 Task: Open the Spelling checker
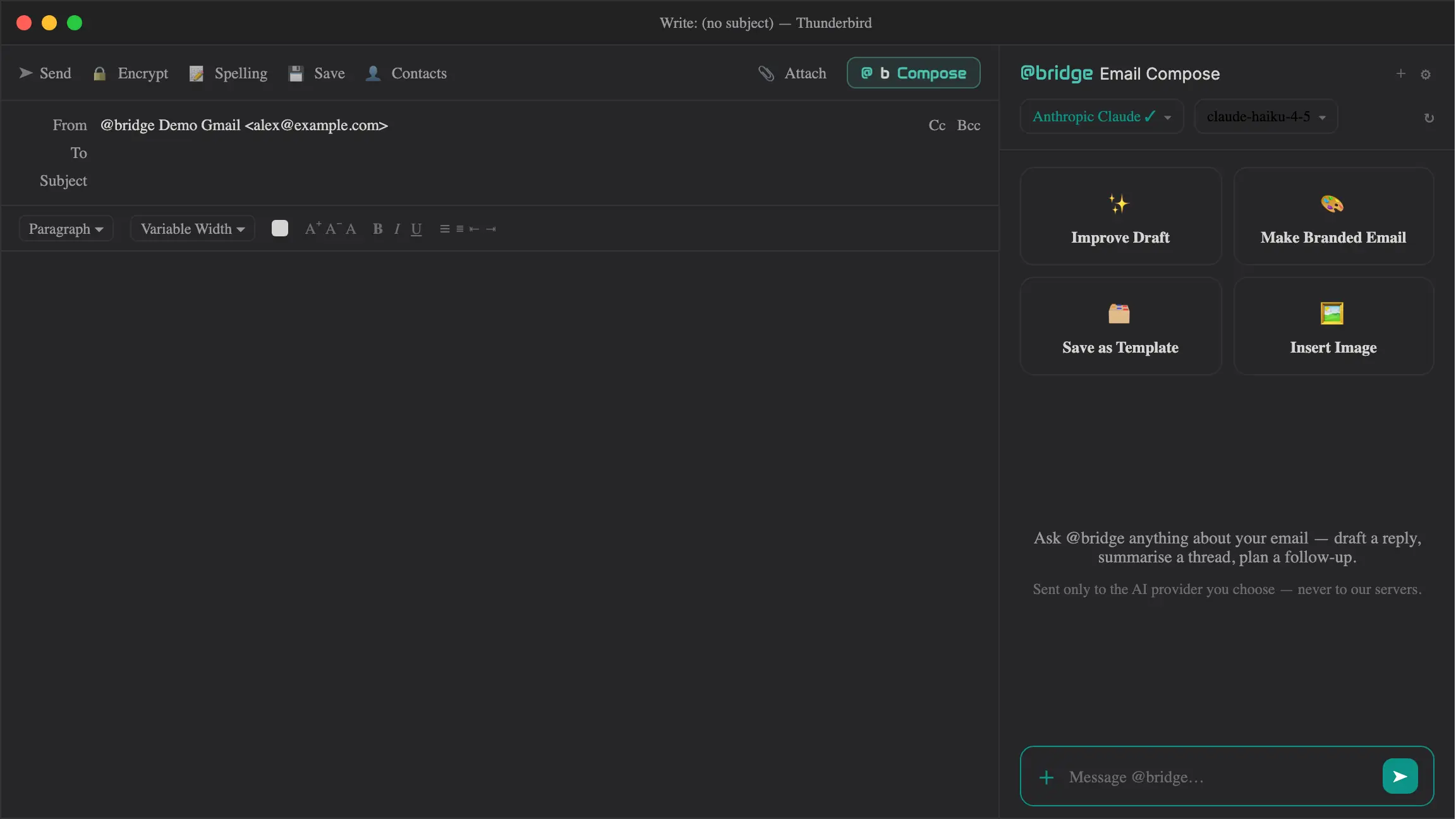tap(228, 73)
